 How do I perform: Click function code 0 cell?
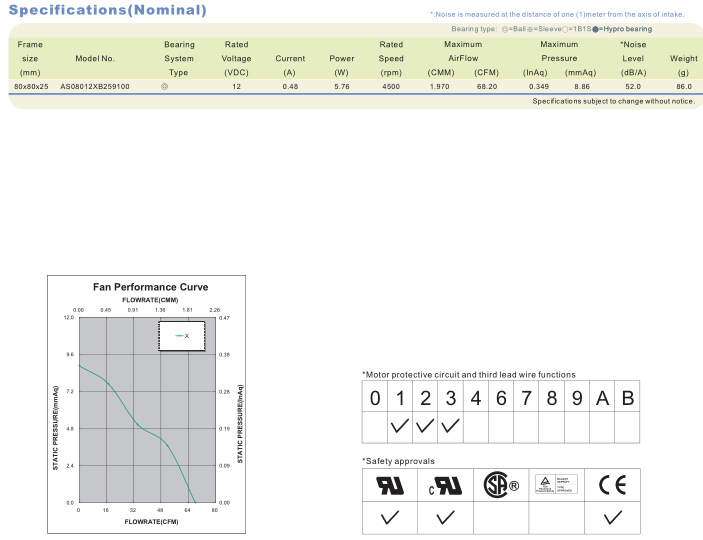(x=375, y=397)
